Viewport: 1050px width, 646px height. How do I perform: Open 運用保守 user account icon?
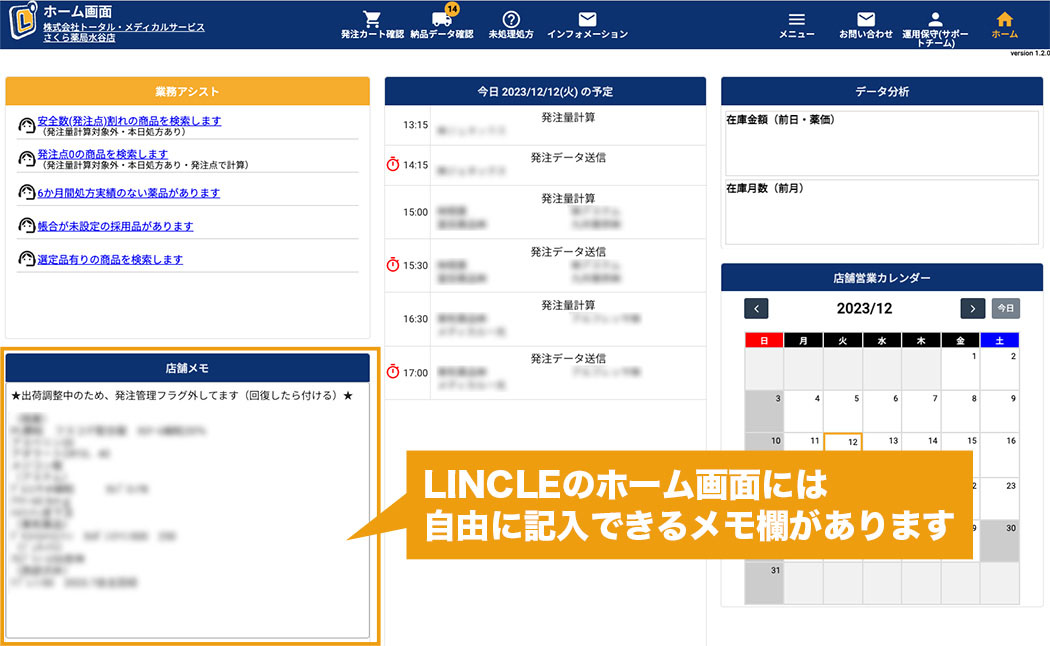click(935, 19)
